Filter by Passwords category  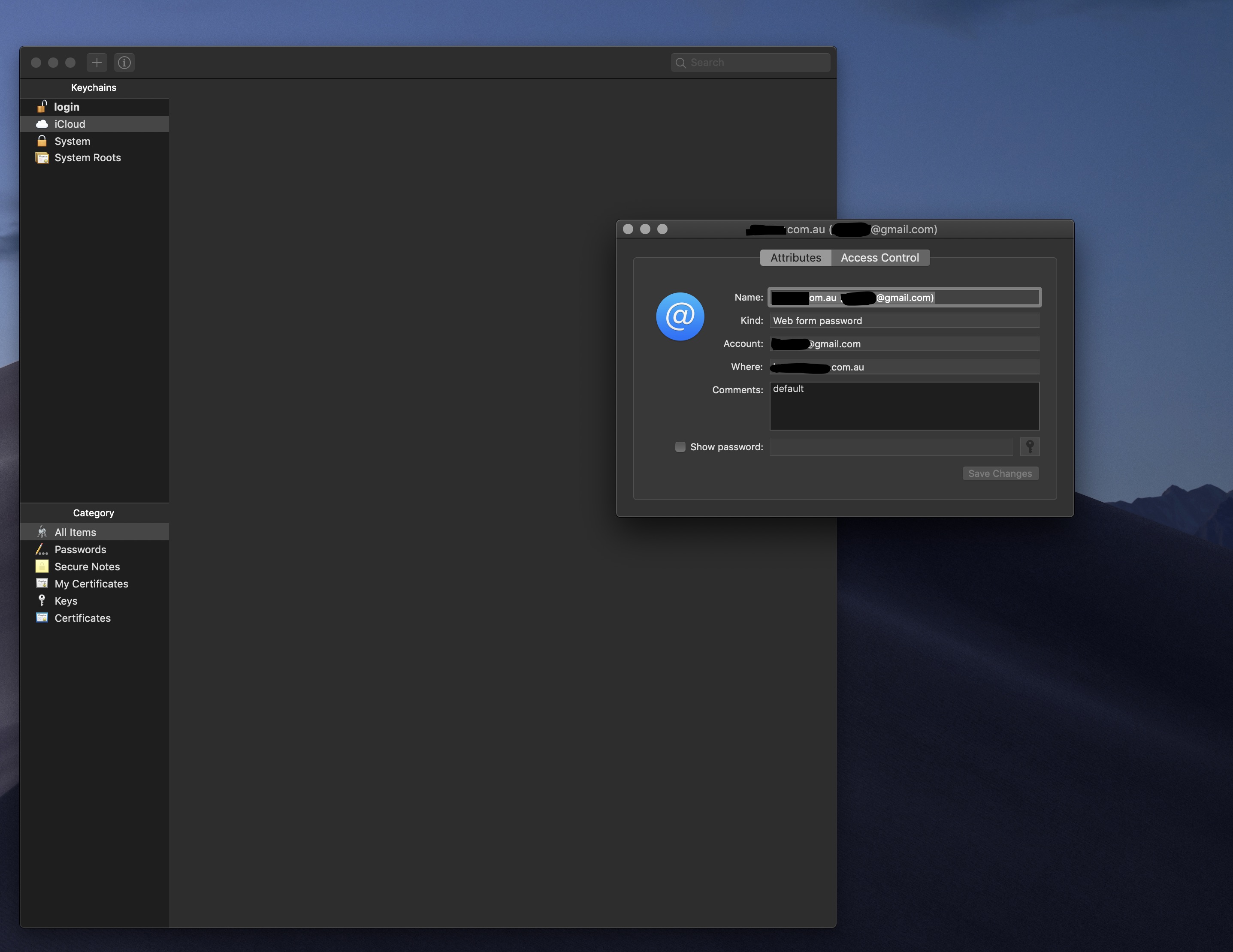click(80, 550)
